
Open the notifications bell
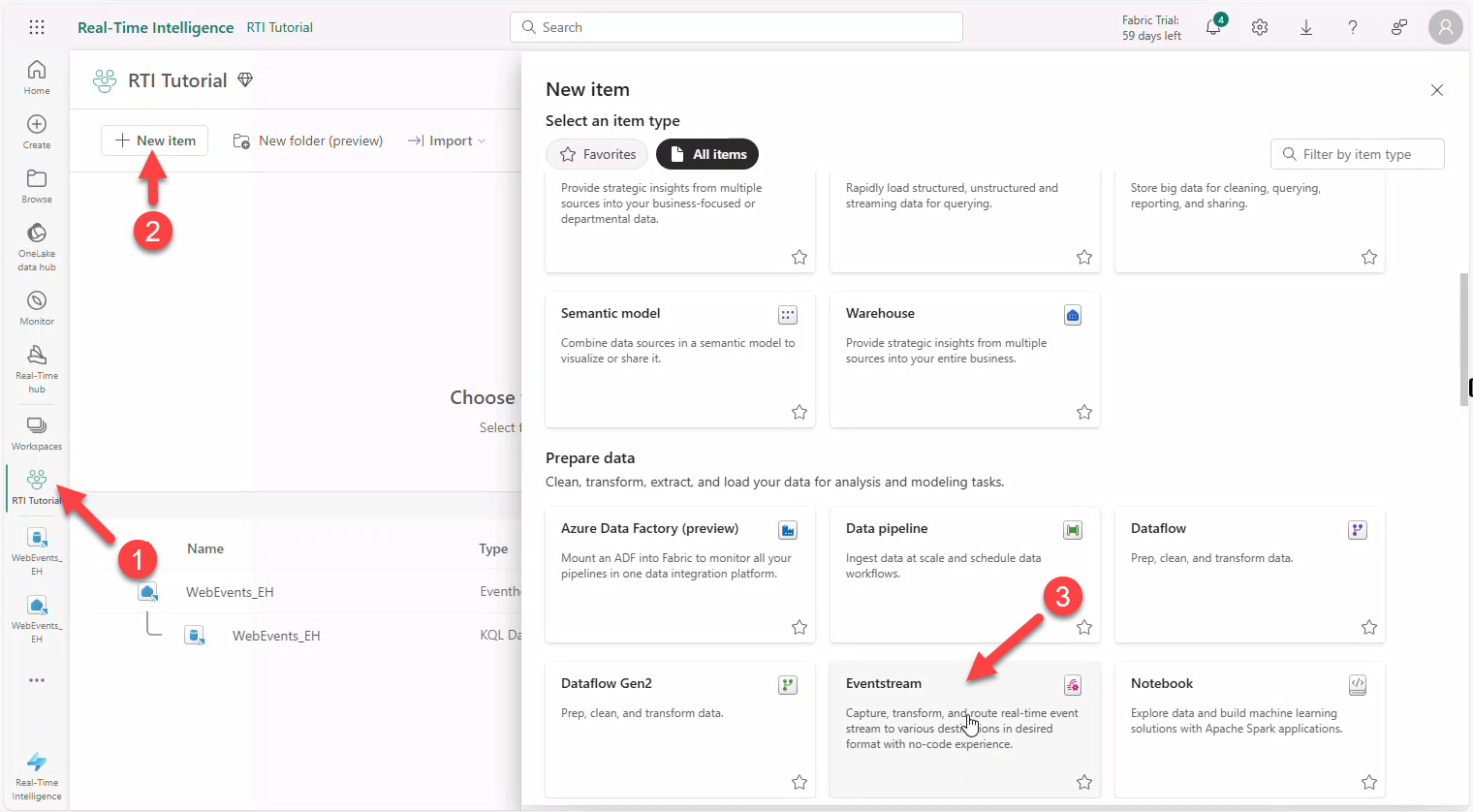click(1212, 27)
